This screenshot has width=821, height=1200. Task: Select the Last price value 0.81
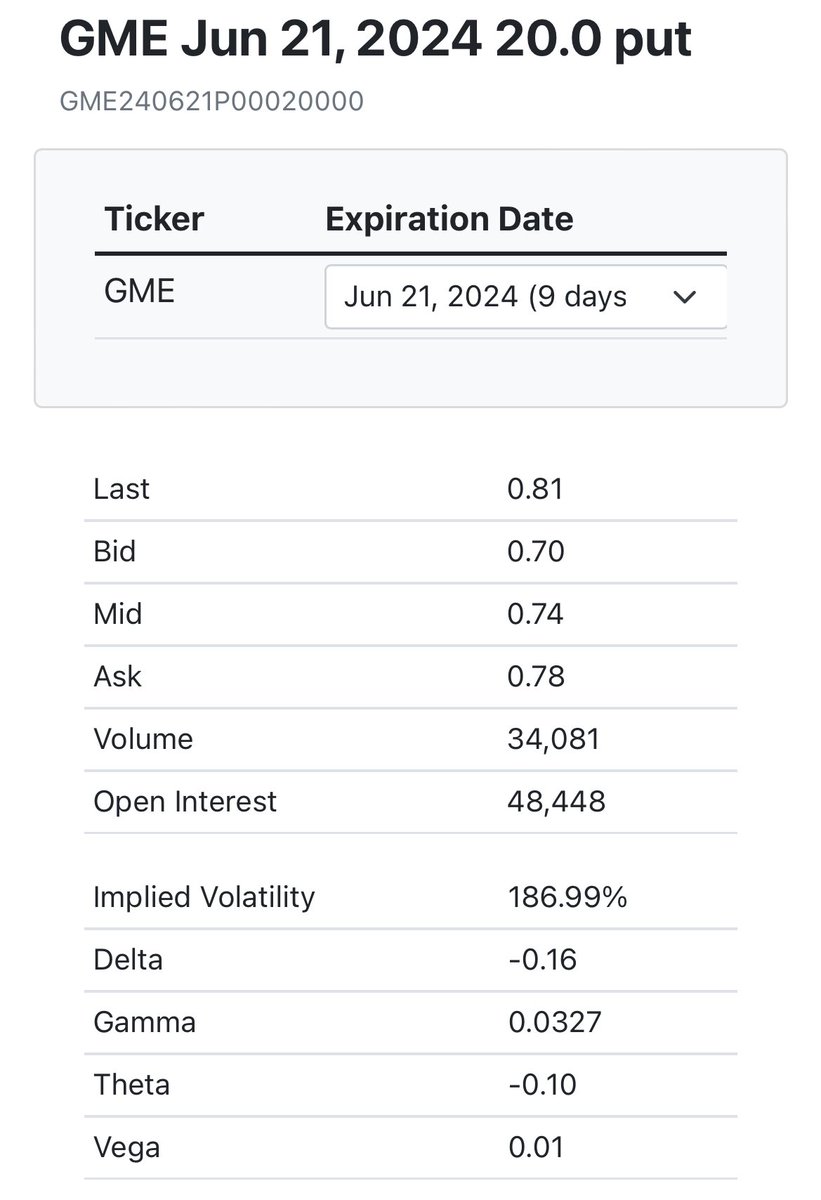coord(535,489)
